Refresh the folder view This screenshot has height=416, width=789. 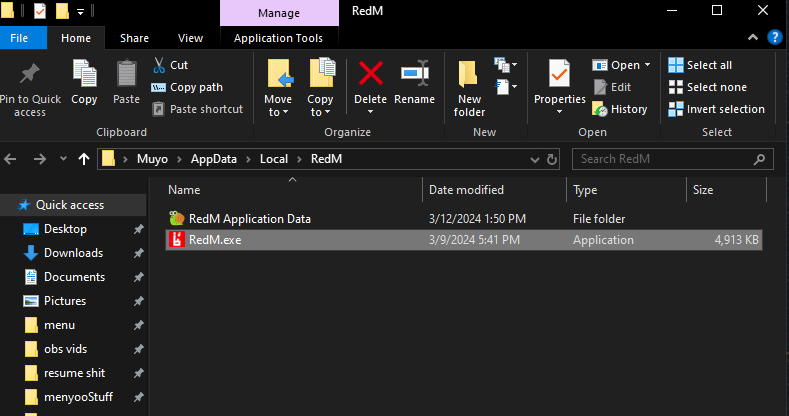pyautogui.click(x=552, y=159)
